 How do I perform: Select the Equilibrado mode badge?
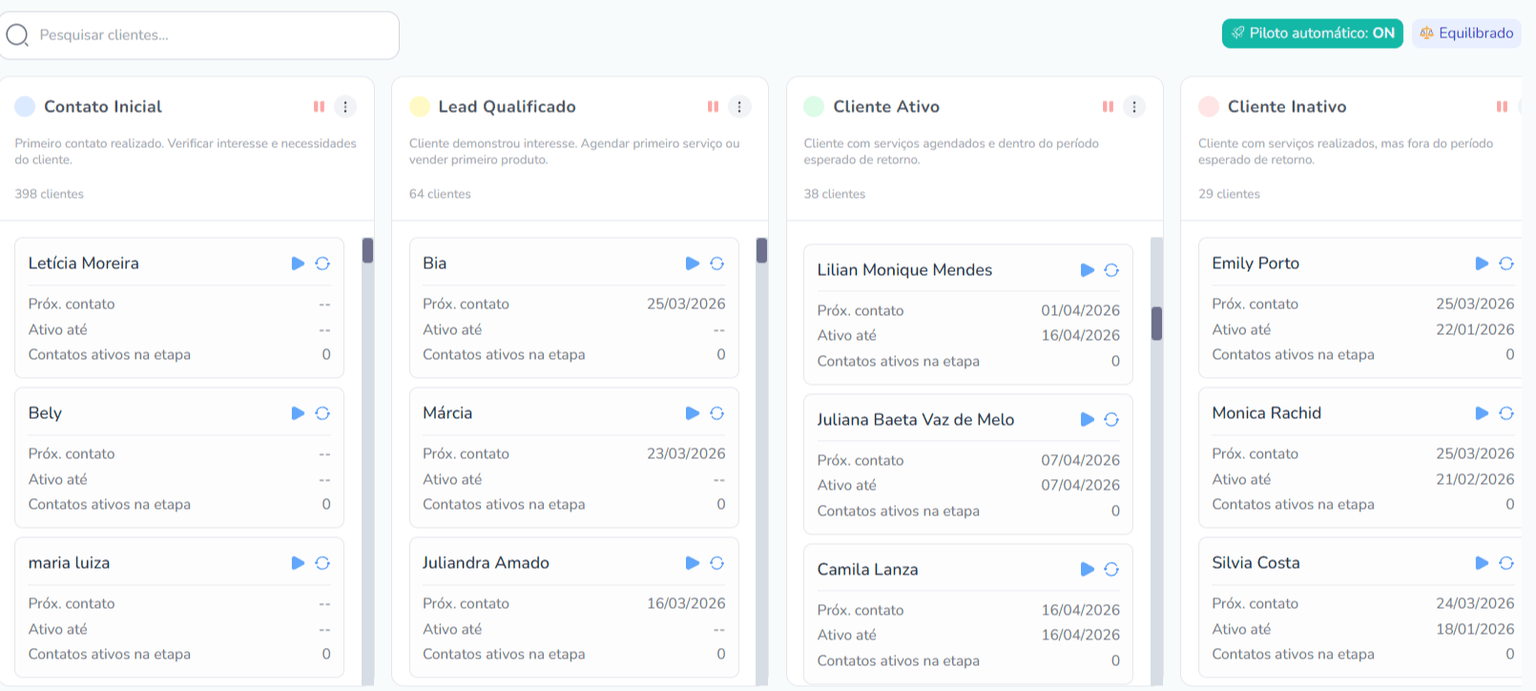[x=1466, y=33]
